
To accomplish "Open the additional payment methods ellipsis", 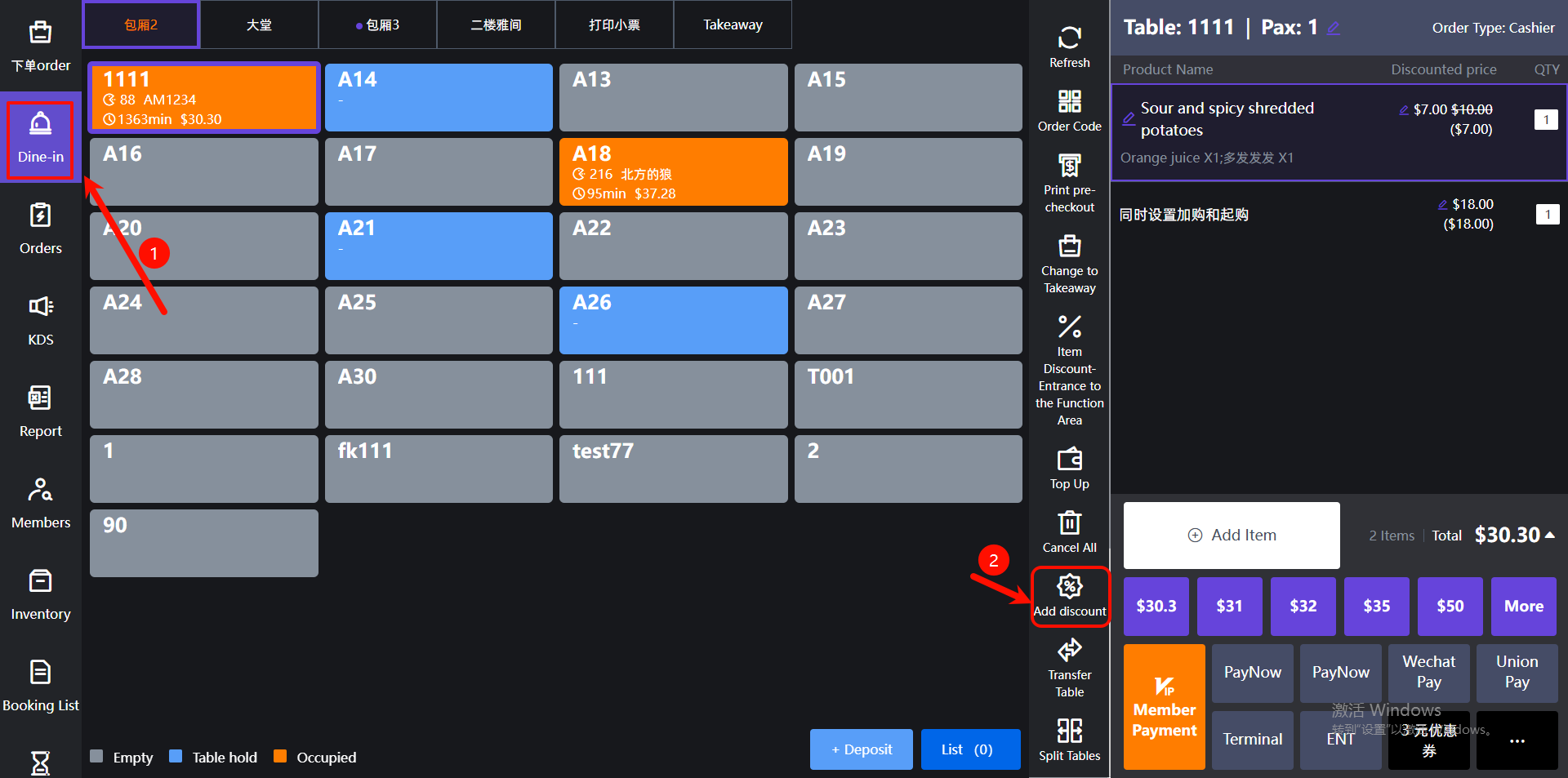I will (x=1517, y=740).
